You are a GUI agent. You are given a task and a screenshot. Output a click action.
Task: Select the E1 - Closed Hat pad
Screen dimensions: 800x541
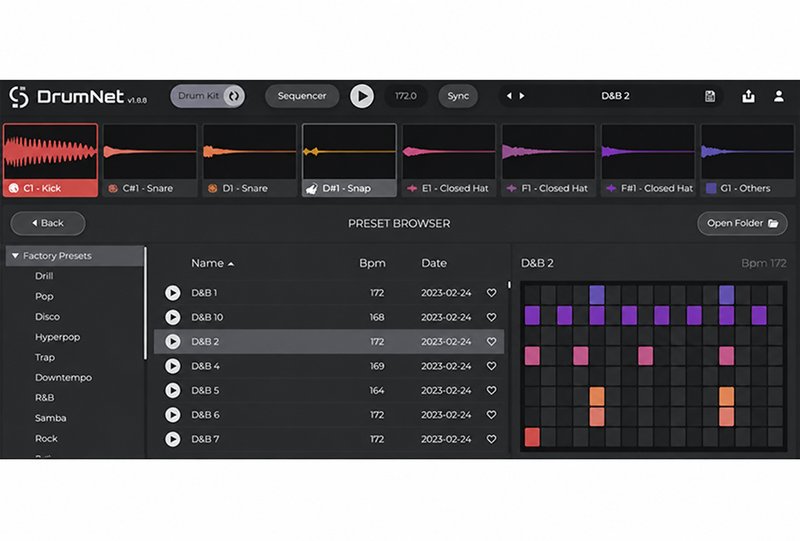449,160
